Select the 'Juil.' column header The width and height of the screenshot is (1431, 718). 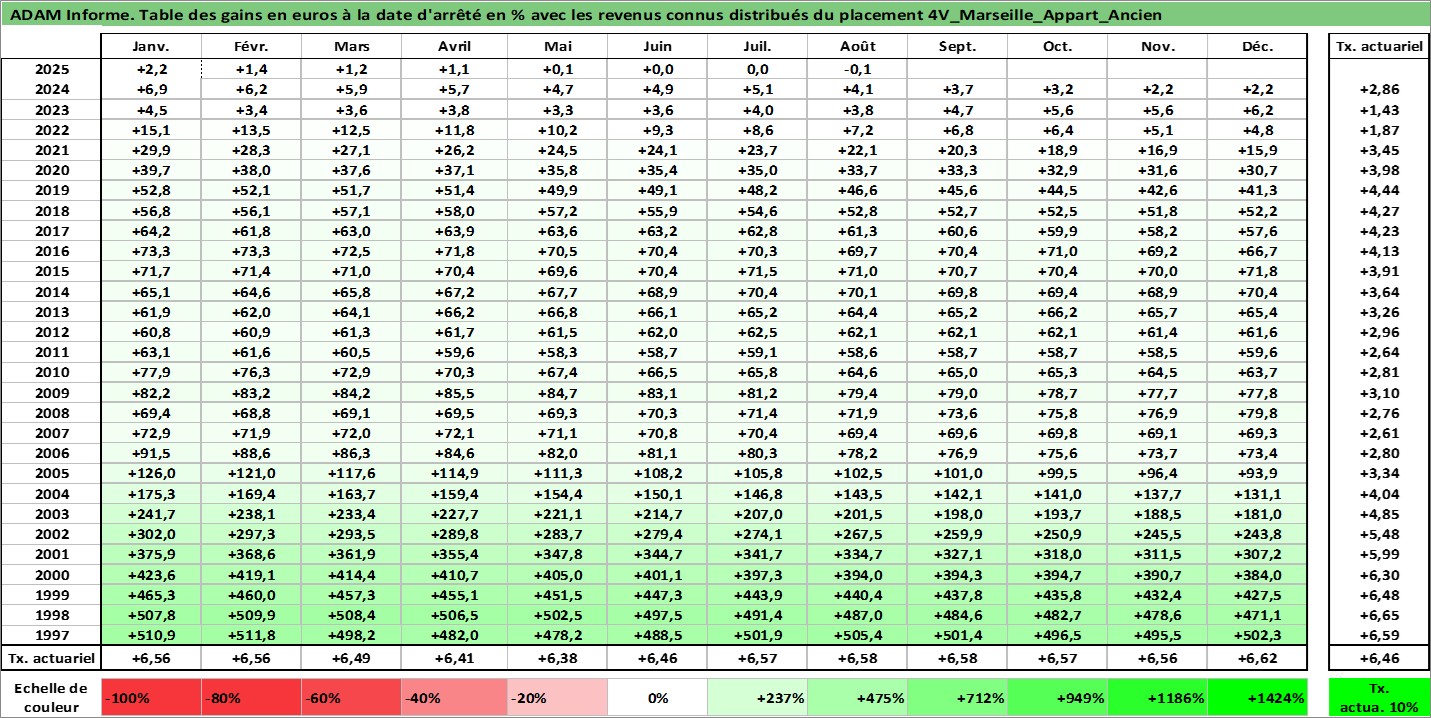click(757, 47)
